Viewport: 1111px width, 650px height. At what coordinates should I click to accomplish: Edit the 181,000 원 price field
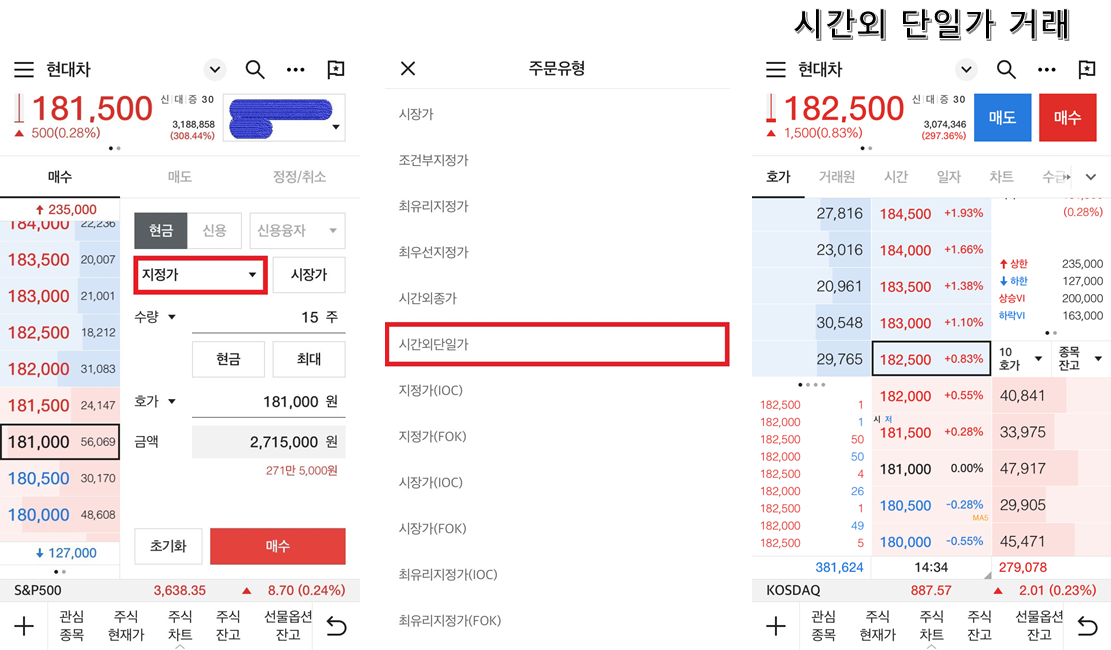[269, 402]
